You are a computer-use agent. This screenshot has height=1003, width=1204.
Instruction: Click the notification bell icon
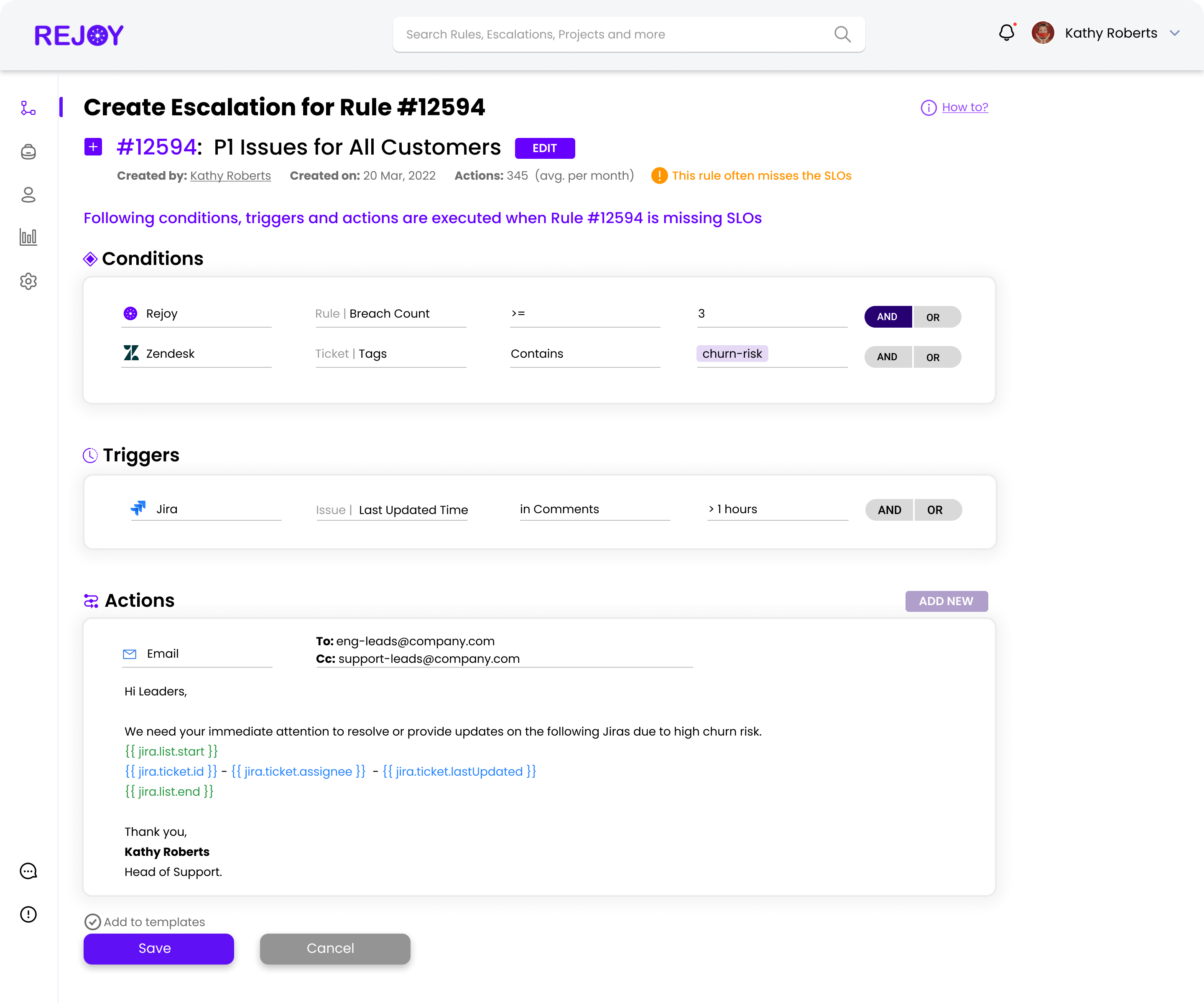point(1006,33)
